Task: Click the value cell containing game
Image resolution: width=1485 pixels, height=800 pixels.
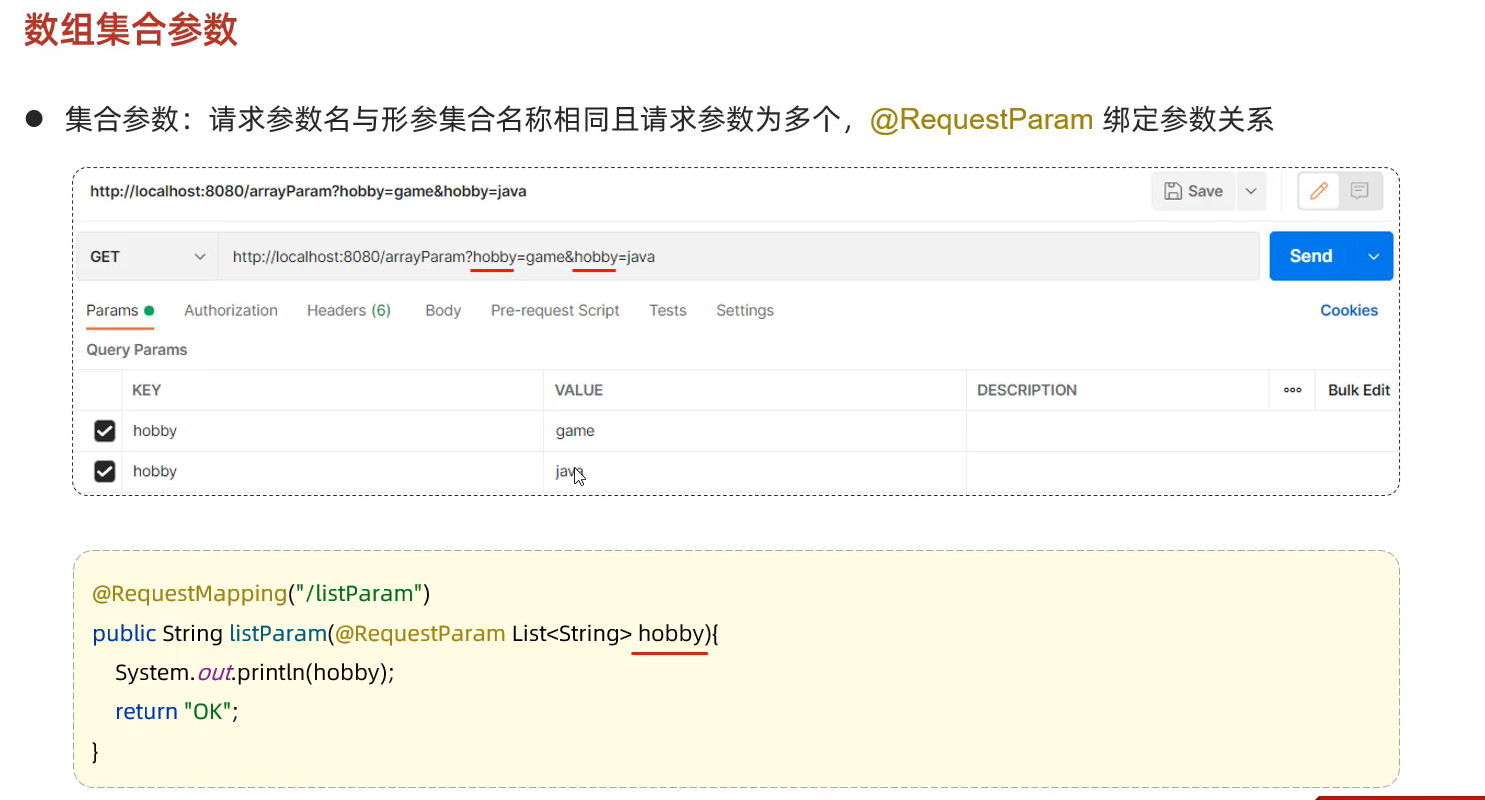Action: point(754,431)
